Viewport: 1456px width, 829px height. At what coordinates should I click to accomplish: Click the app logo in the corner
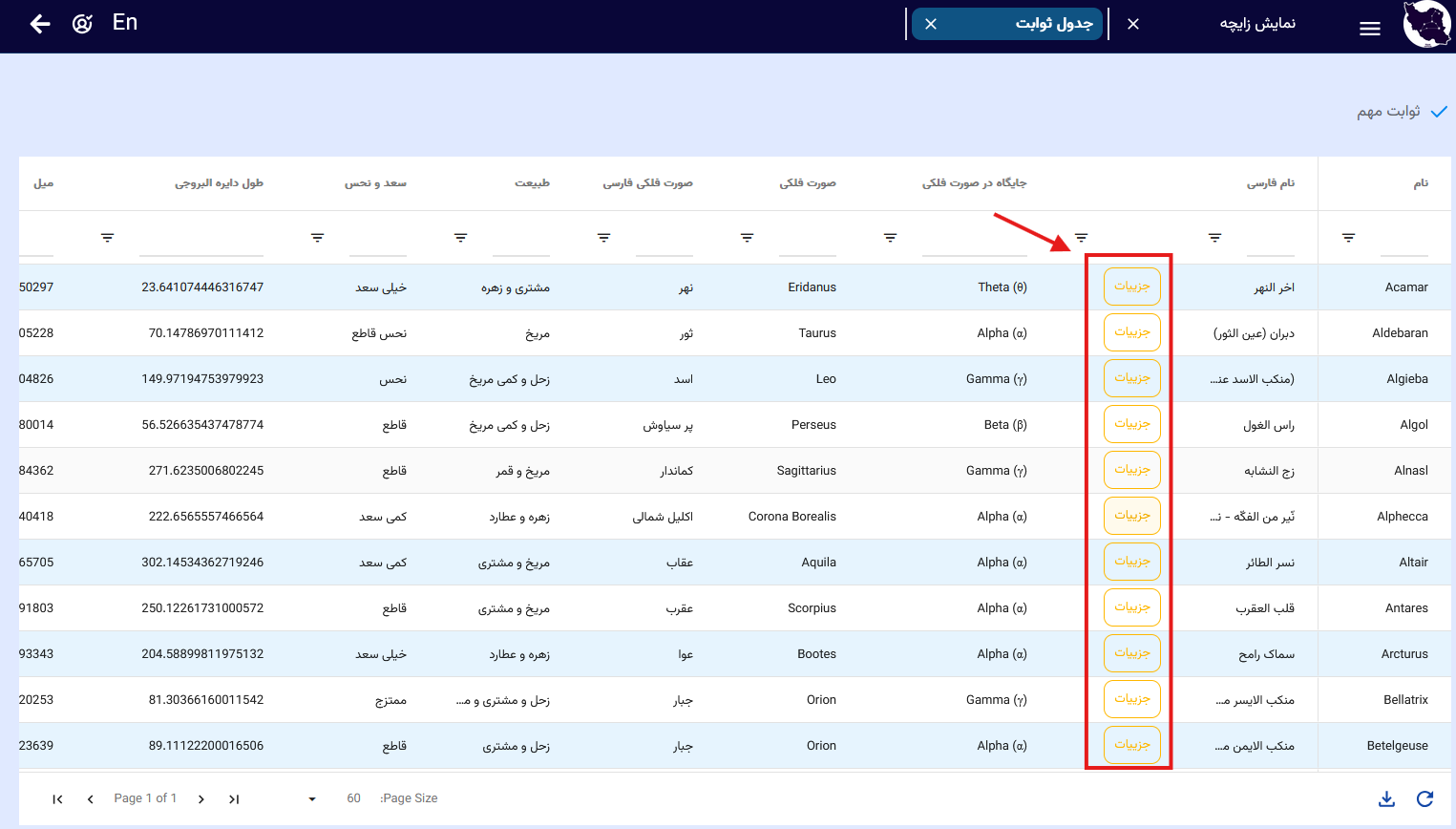point(1426,25)
